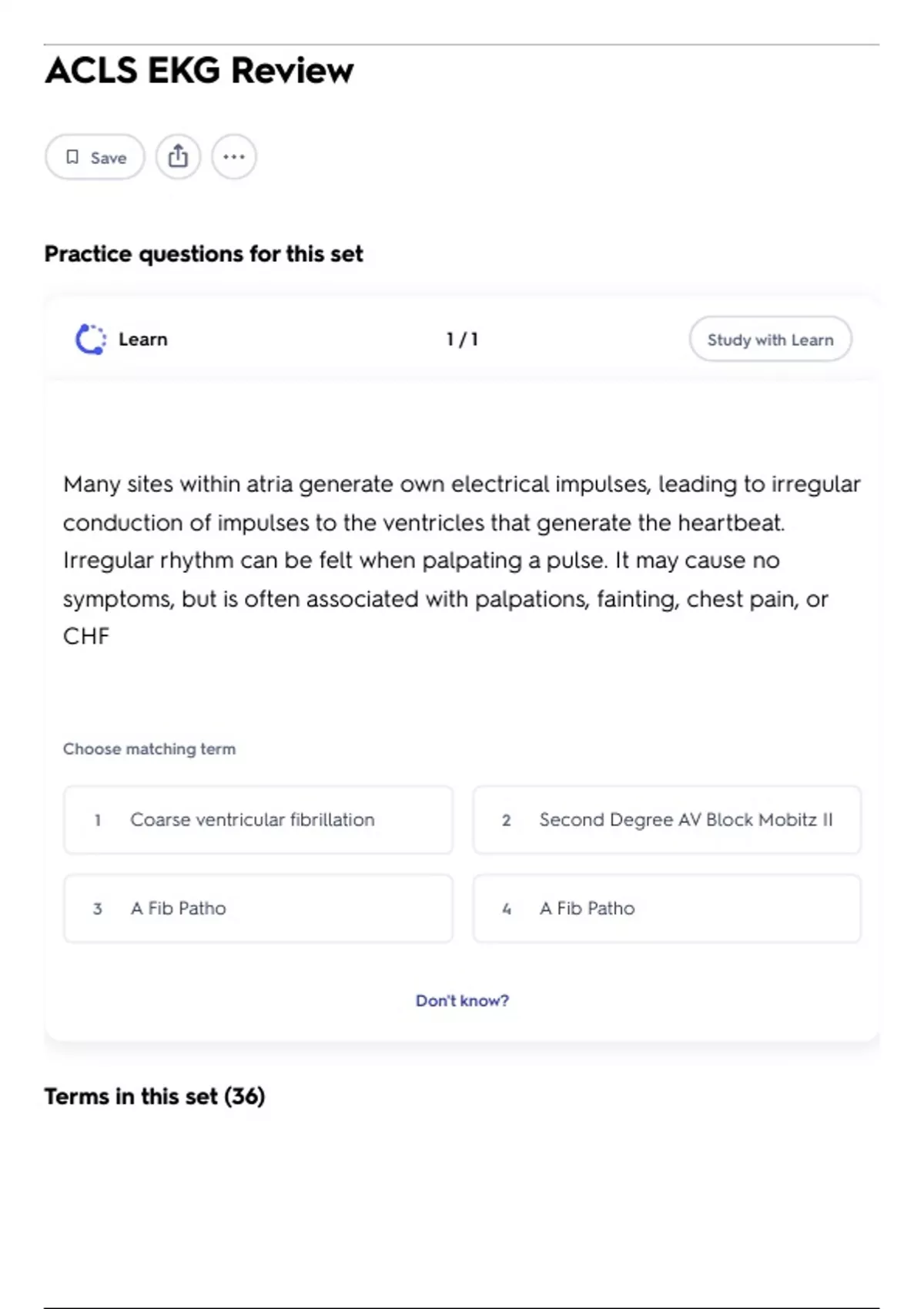Pick option 3, A Fib Patho
The image size is (924, 1309).
(258, 909)
